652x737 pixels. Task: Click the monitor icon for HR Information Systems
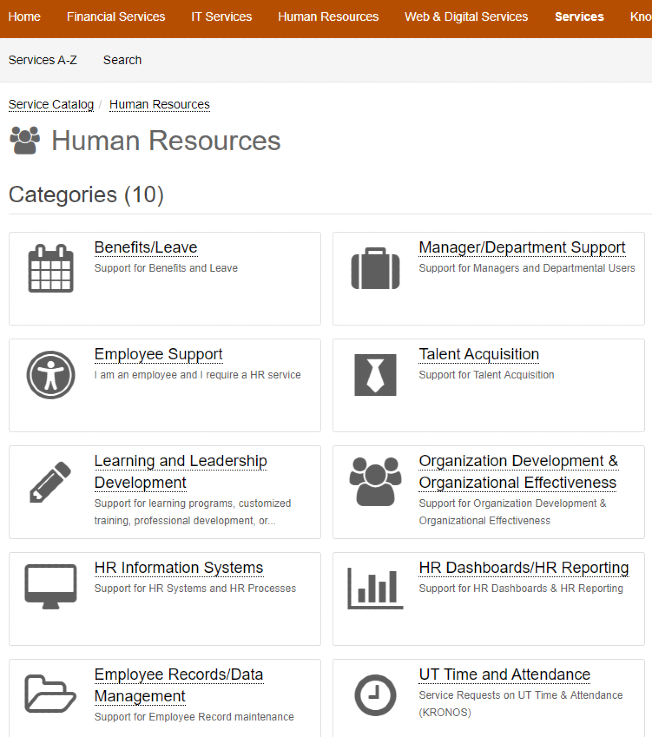tap(51, 587)
